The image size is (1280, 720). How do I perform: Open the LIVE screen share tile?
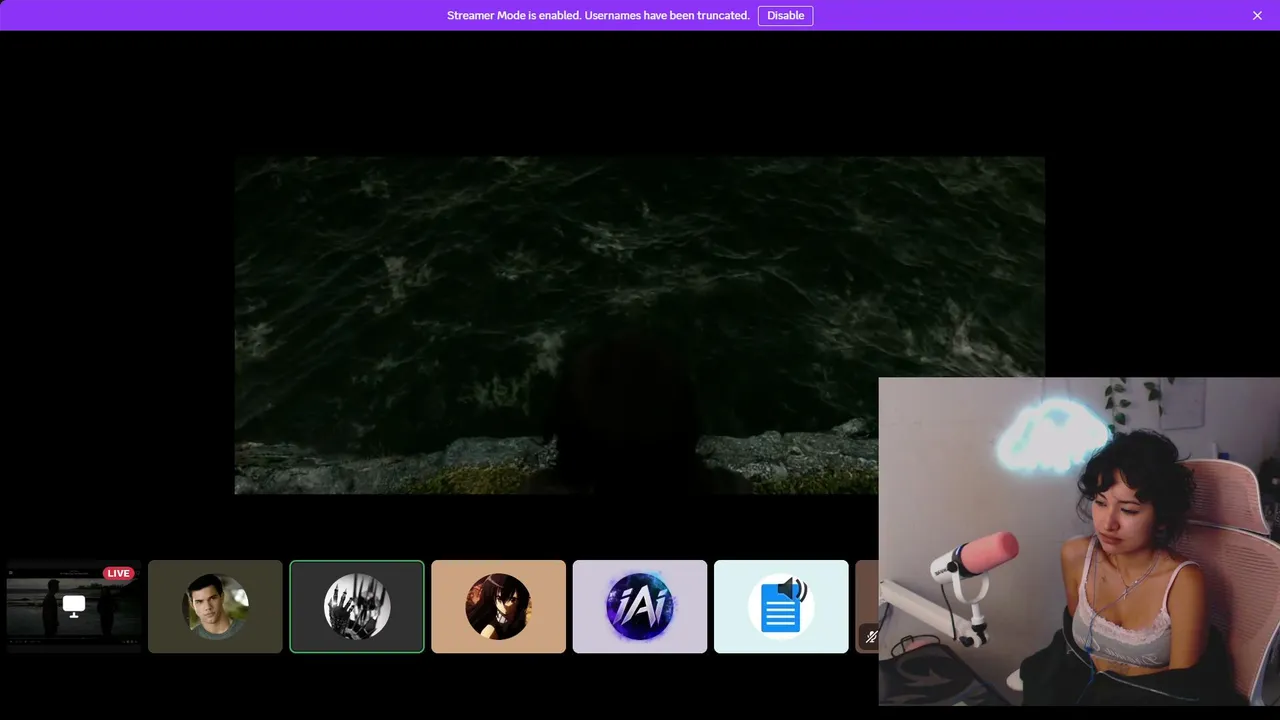point(74,606)
